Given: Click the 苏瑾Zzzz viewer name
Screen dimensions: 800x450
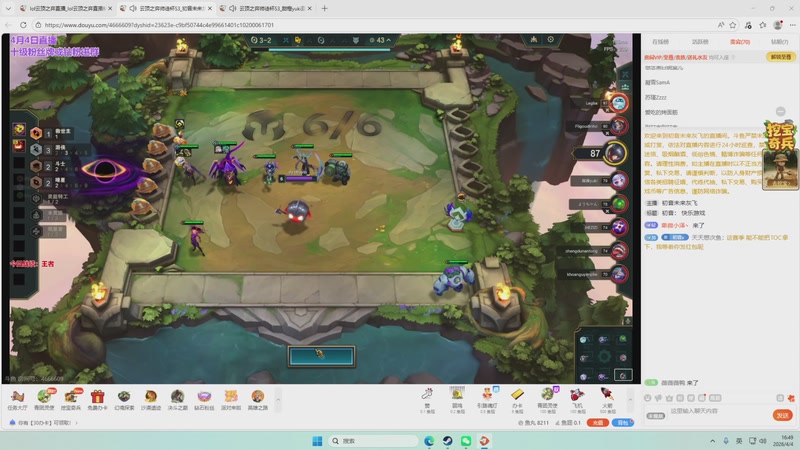Looking at the screenshot, I should (656, 97).
